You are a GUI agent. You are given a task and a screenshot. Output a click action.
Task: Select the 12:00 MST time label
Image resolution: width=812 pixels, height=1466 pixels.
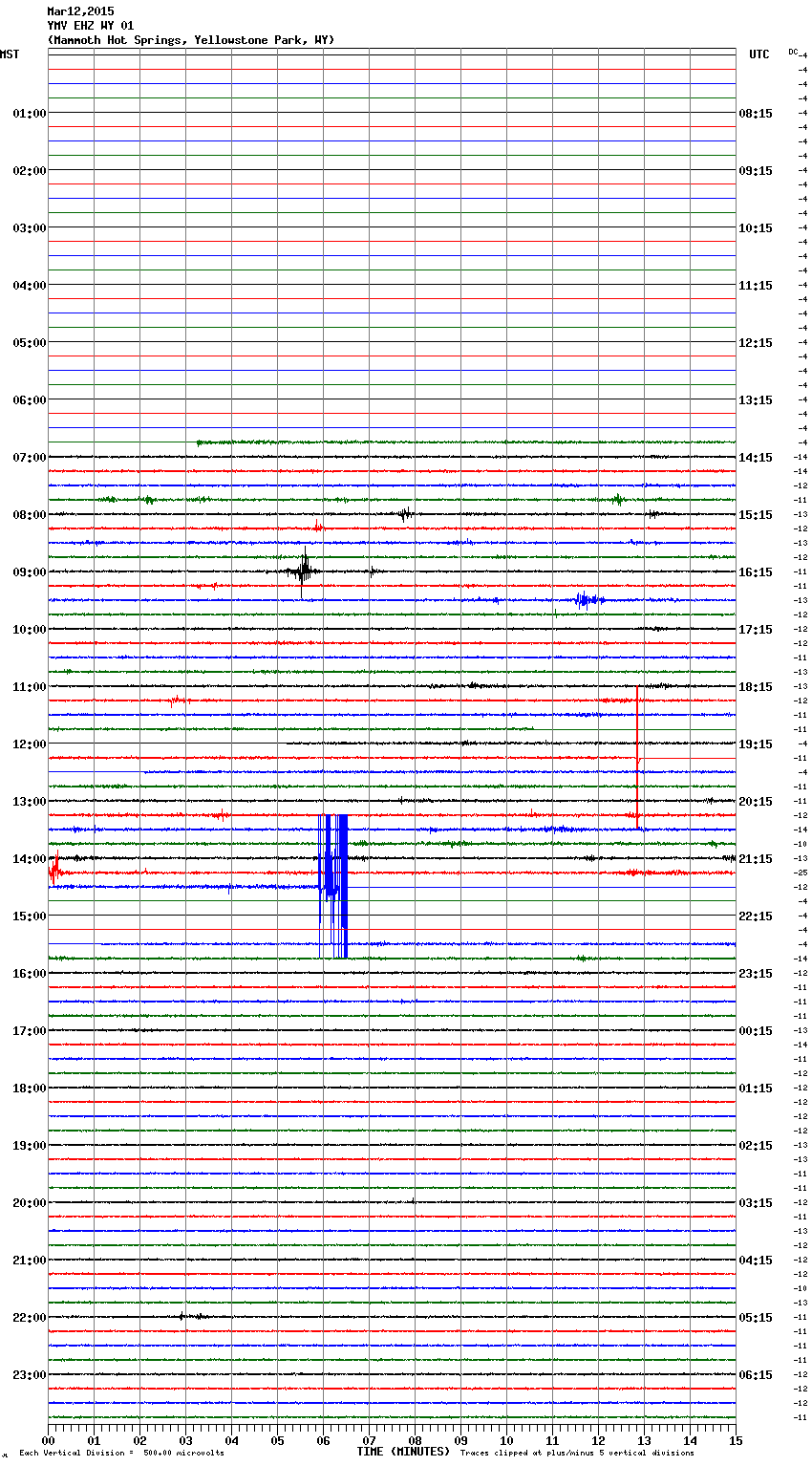pos(30,744)
